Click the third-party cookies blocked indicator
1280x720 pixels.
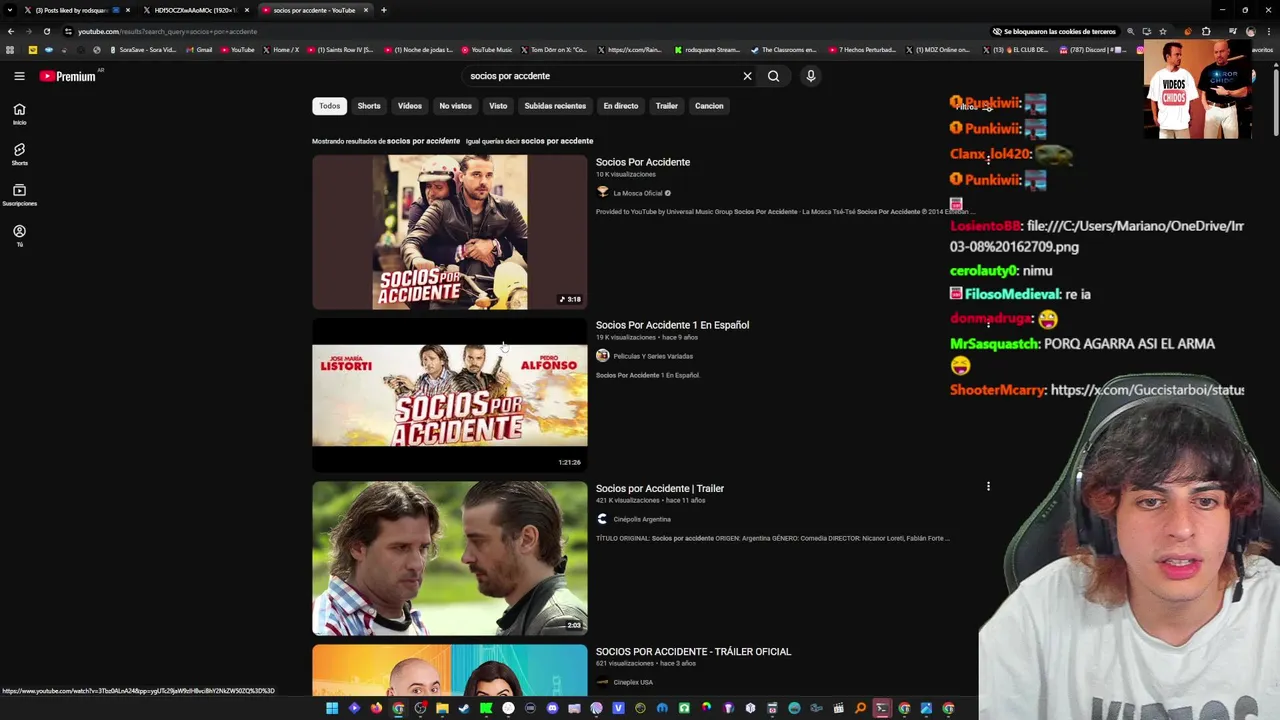pos(1054,31)
